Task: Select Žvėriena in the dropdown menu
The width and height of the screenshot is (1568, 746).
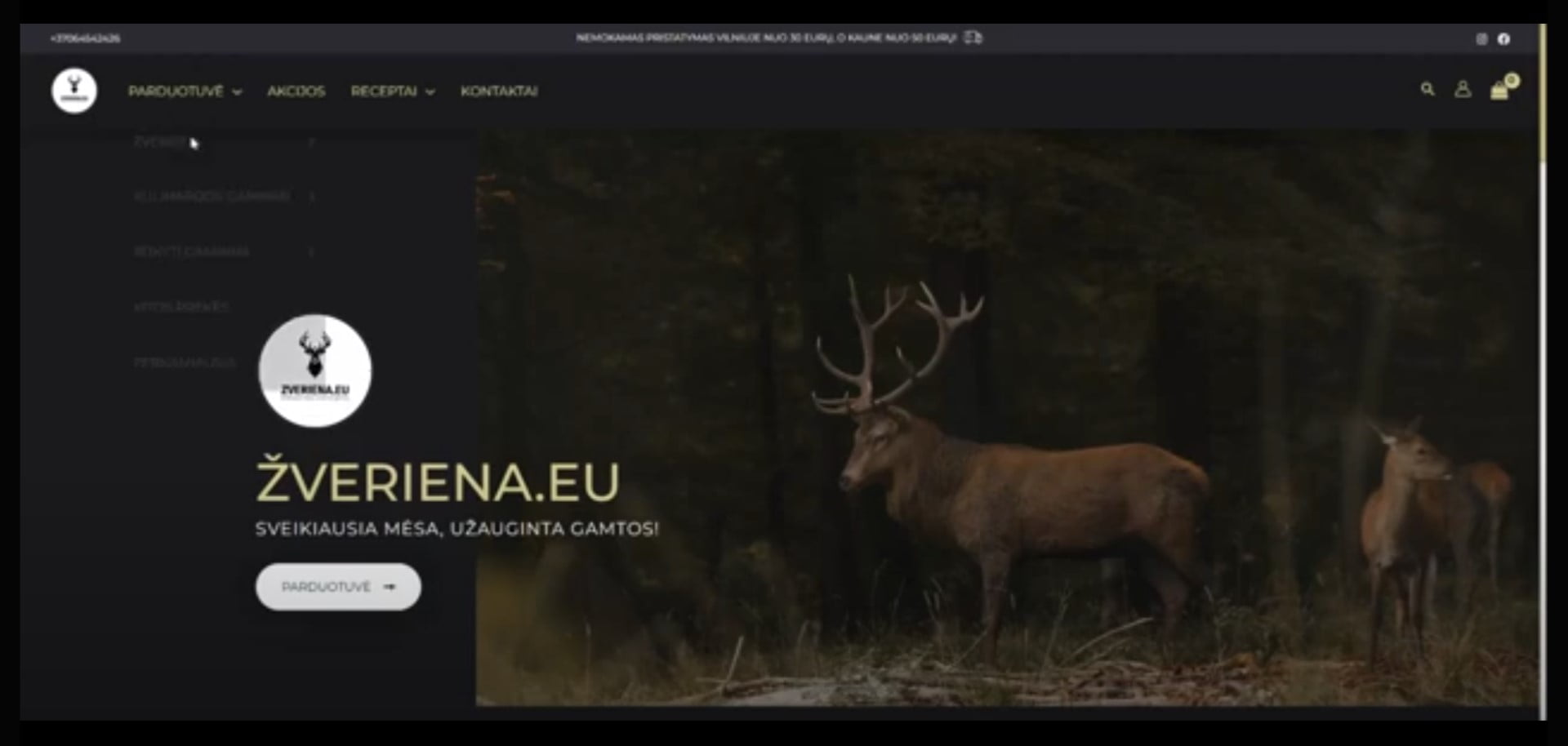Action: (x=162, y=141)
